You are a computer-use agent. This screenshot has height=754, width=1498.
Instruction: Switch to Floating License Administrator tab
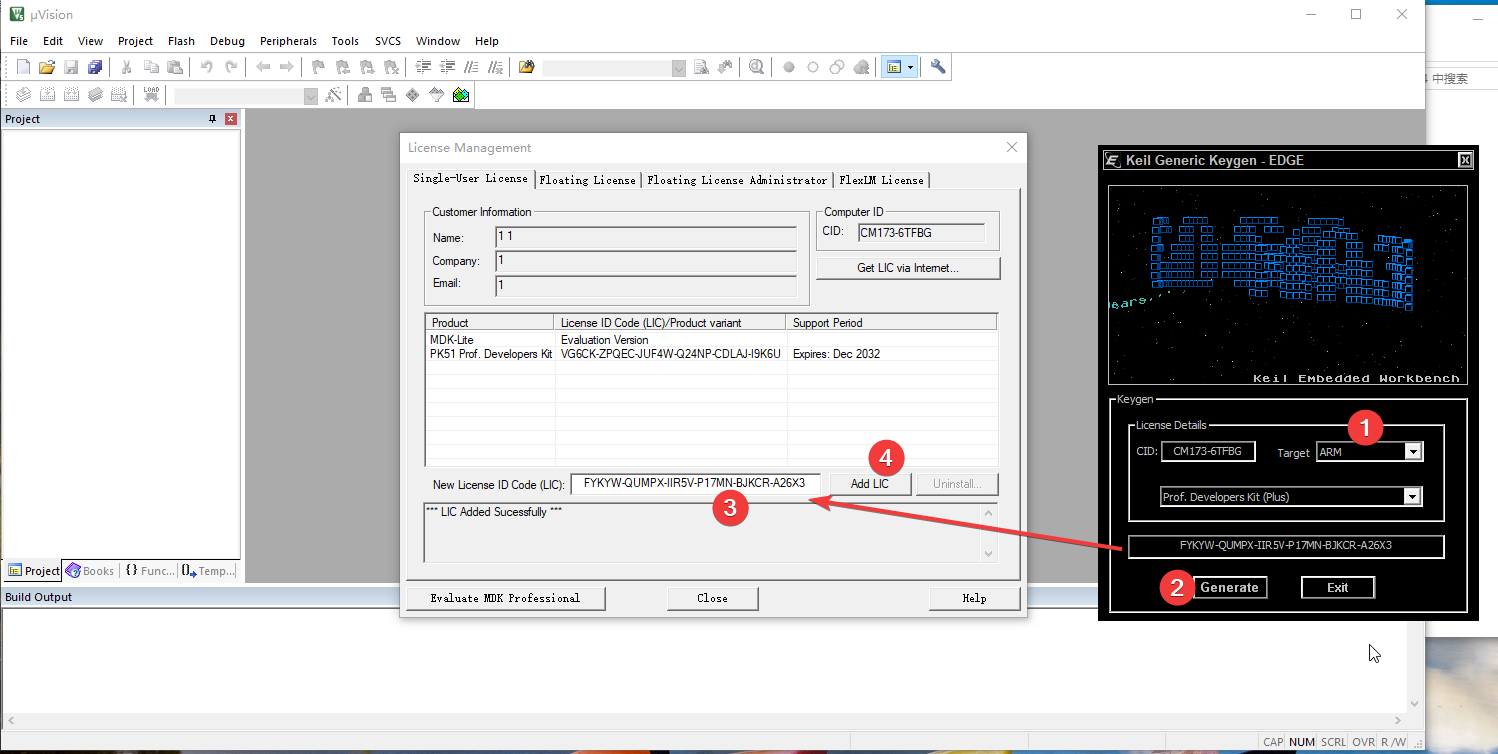pyautogui.click(x=737, y=180)
